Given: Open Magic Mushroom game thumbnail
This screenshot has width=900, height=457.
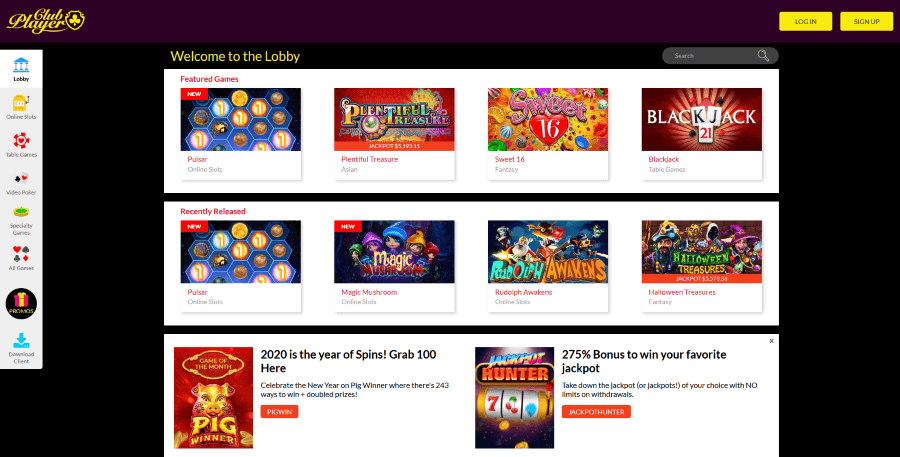Looking at the screenshot, I should coord(394,251).
